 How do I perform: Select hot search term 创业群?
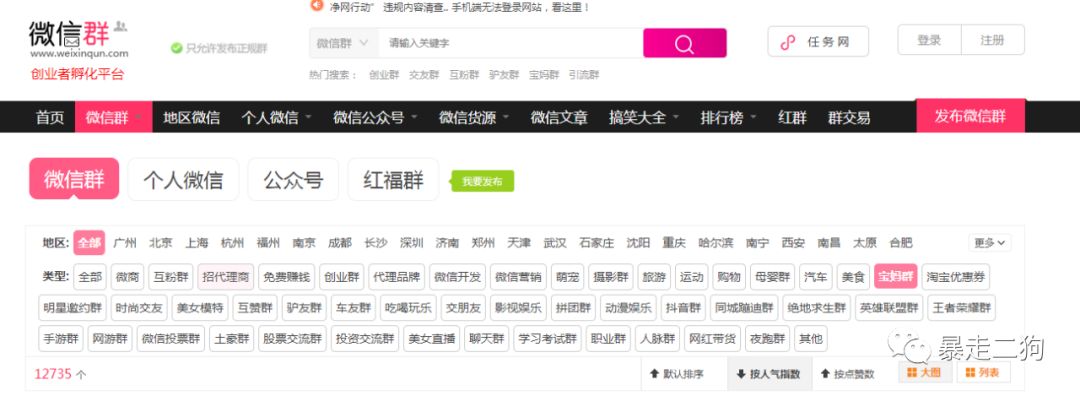click(x=384, y=75)
